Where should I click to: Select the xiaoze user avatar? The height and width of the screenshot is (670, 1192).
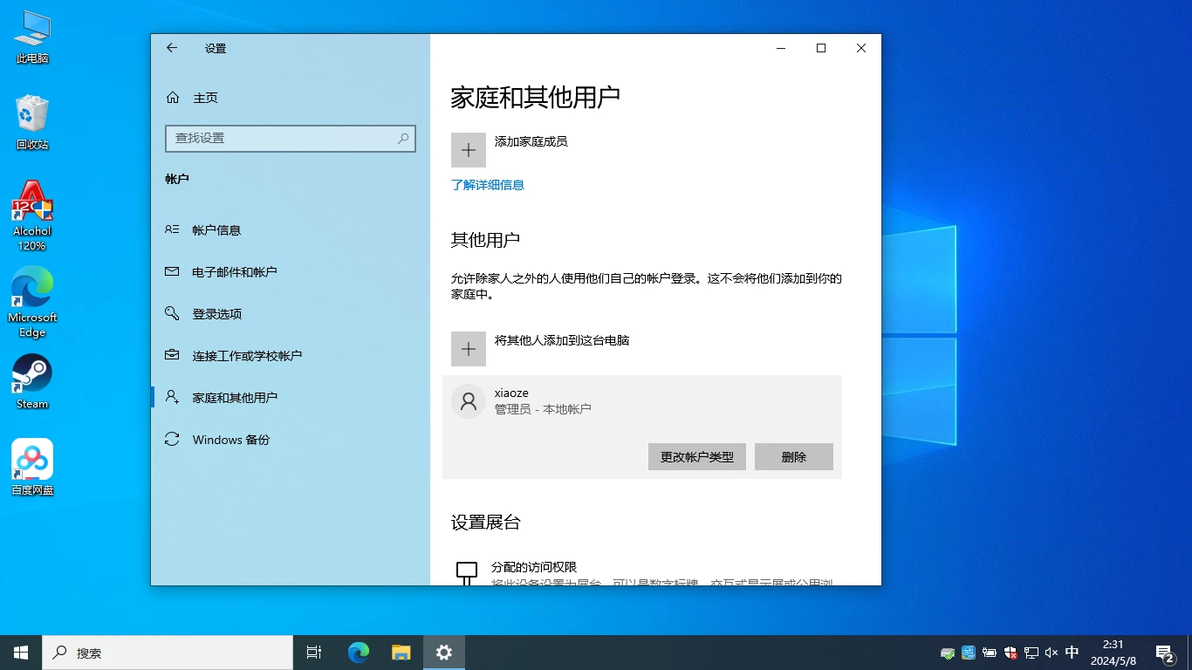tap(468, 401)
